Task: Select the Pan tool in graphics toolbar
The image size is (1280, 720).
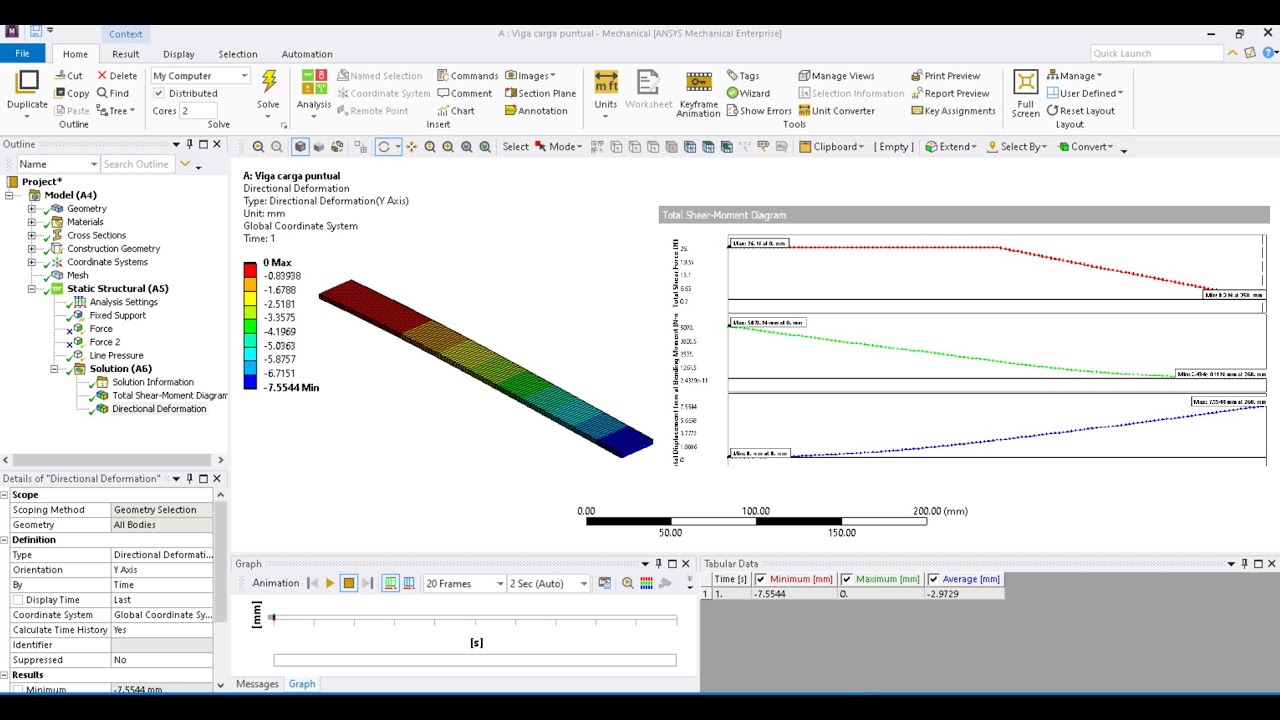Action: [411, 147]
